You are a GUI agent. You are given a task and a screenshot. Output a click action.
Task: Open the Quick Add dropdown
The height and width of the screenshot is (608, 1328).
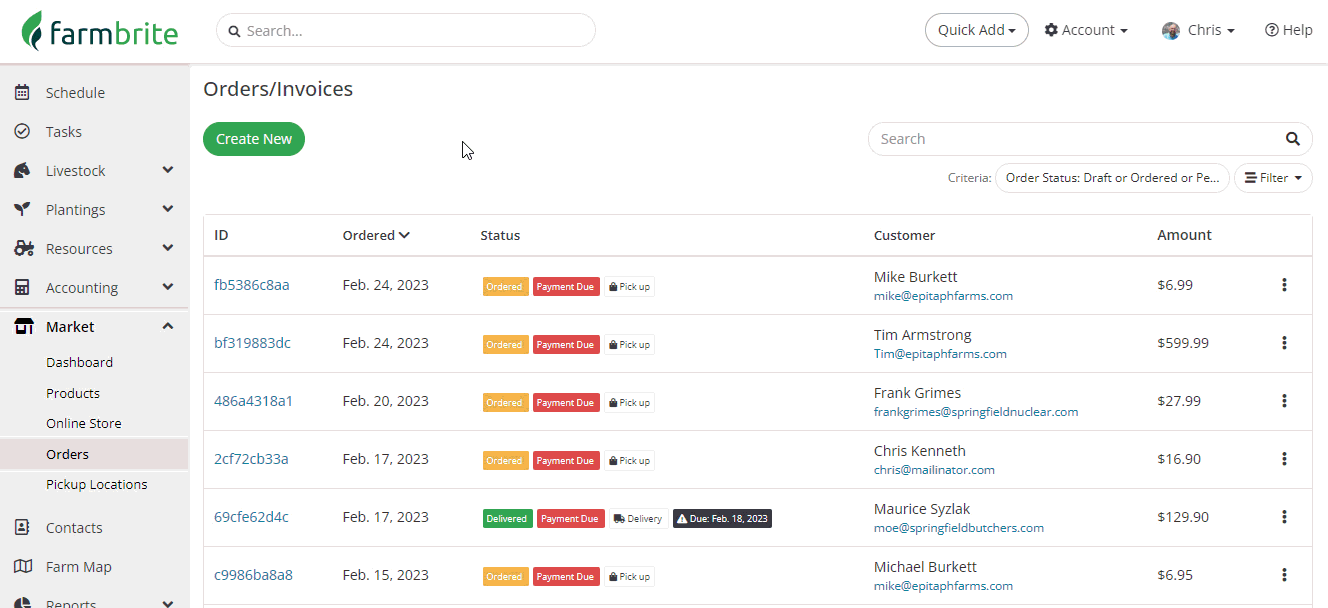(x=976, y=30)
